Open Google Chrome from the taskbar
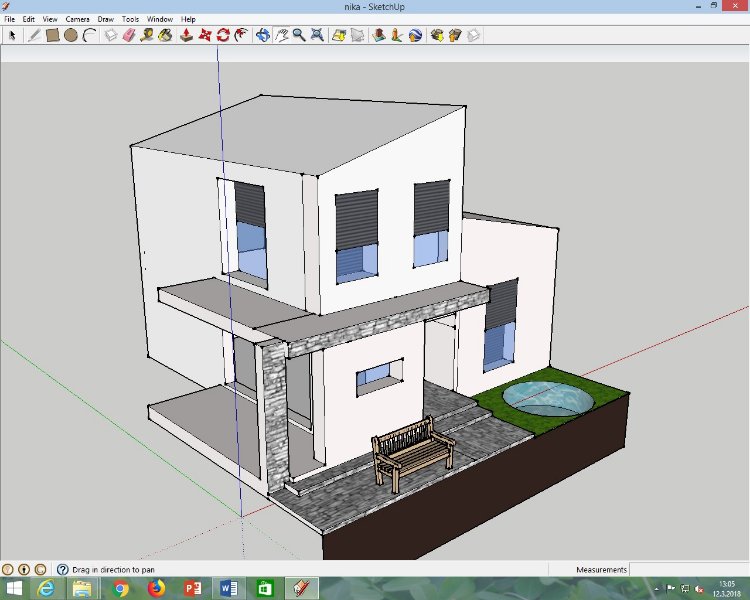This screenshot has width=750, height=600. (120, 589)
